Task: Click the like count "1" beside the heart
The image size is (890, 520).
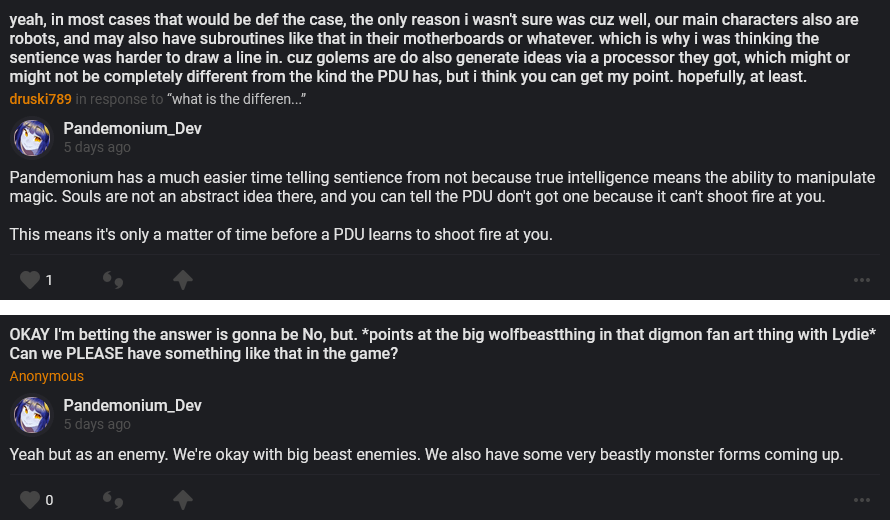Action: tap(49, 280)
